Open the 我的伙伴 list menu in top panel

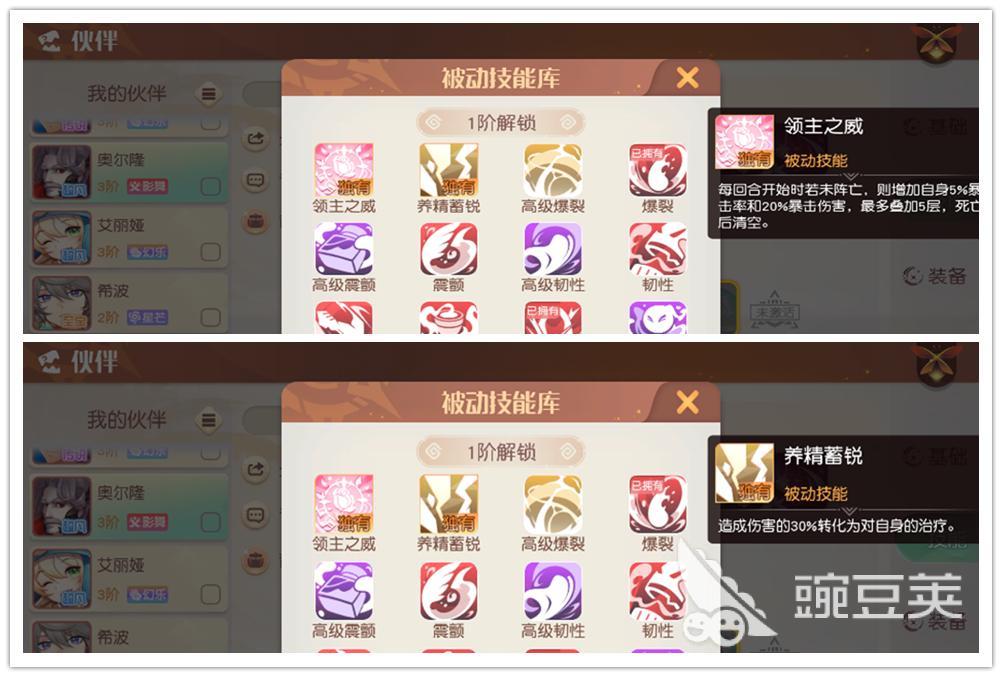(x=208, y=95)
